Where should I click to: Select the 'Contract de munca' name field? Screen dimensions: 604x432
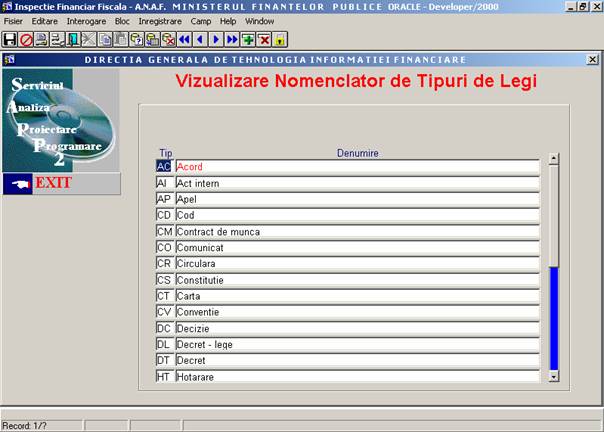pos(356,232)
